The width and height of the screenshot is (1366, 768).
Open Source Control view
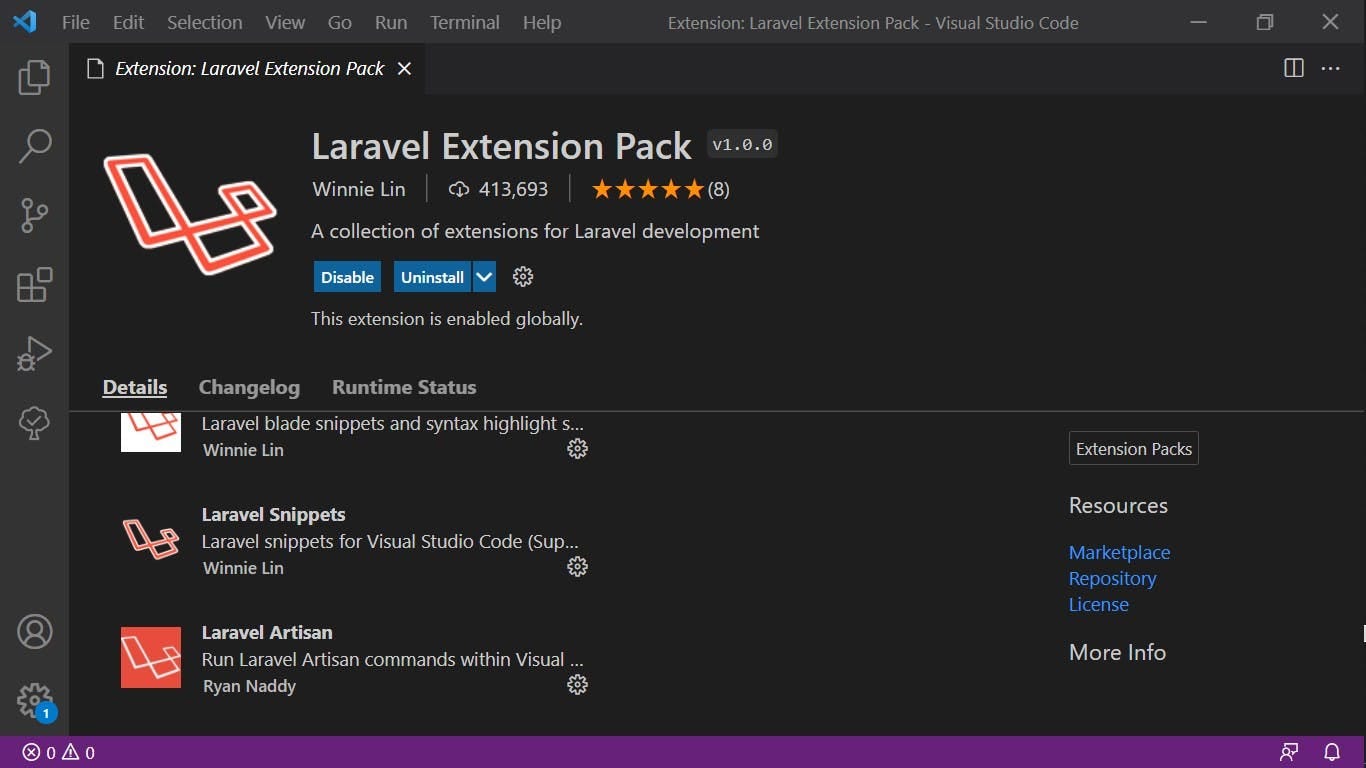point(34,215)
